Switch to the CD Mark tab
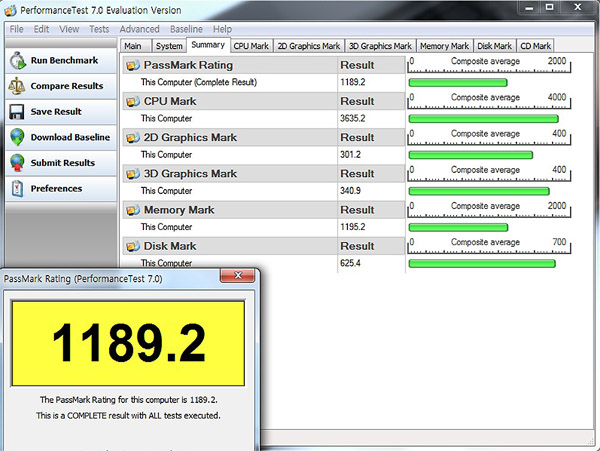 (535, 46)
